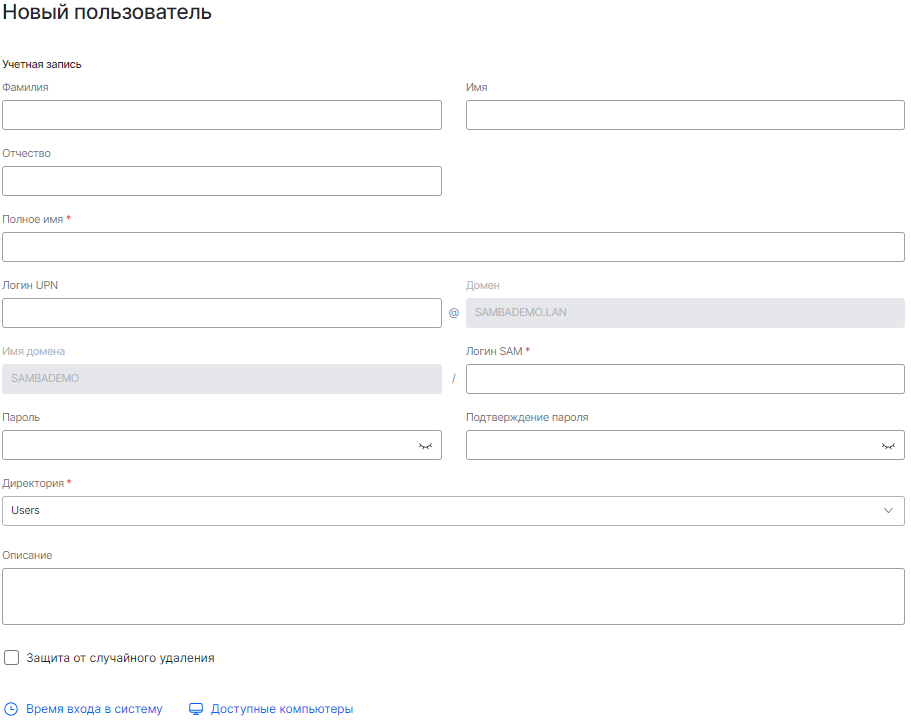Expand Директория list via its chevron arrow

click(891, 510)
